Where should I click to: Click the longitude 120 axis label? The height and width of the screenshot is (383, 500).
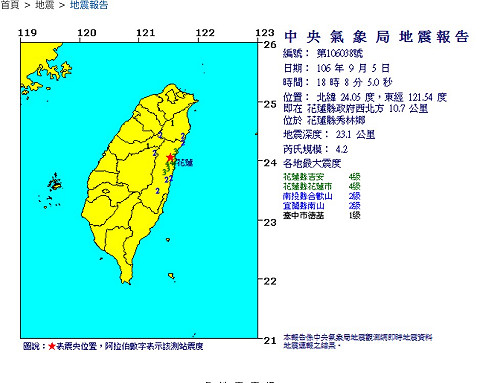87,33
